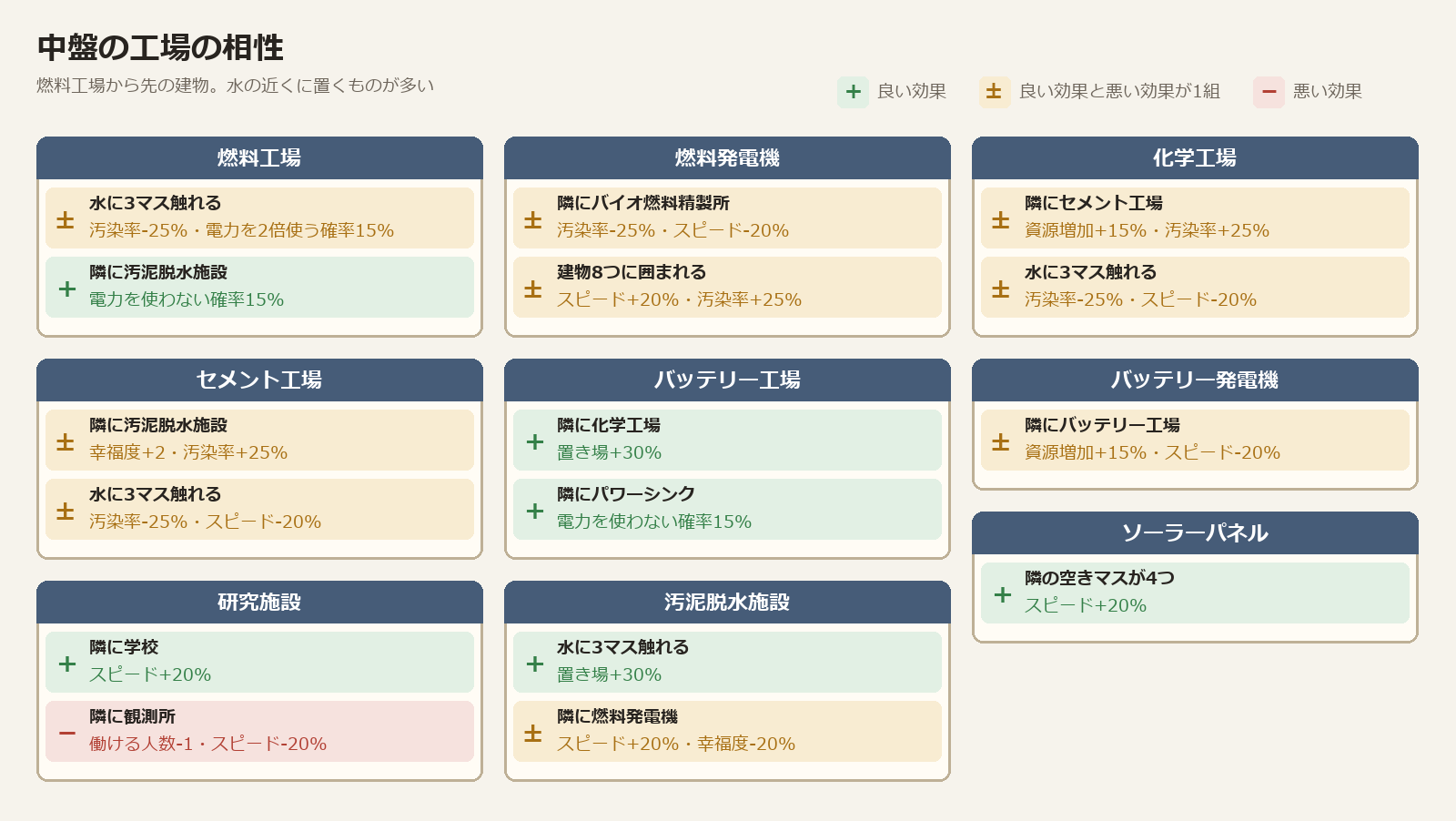Select the 研究施設 card header

259,602
